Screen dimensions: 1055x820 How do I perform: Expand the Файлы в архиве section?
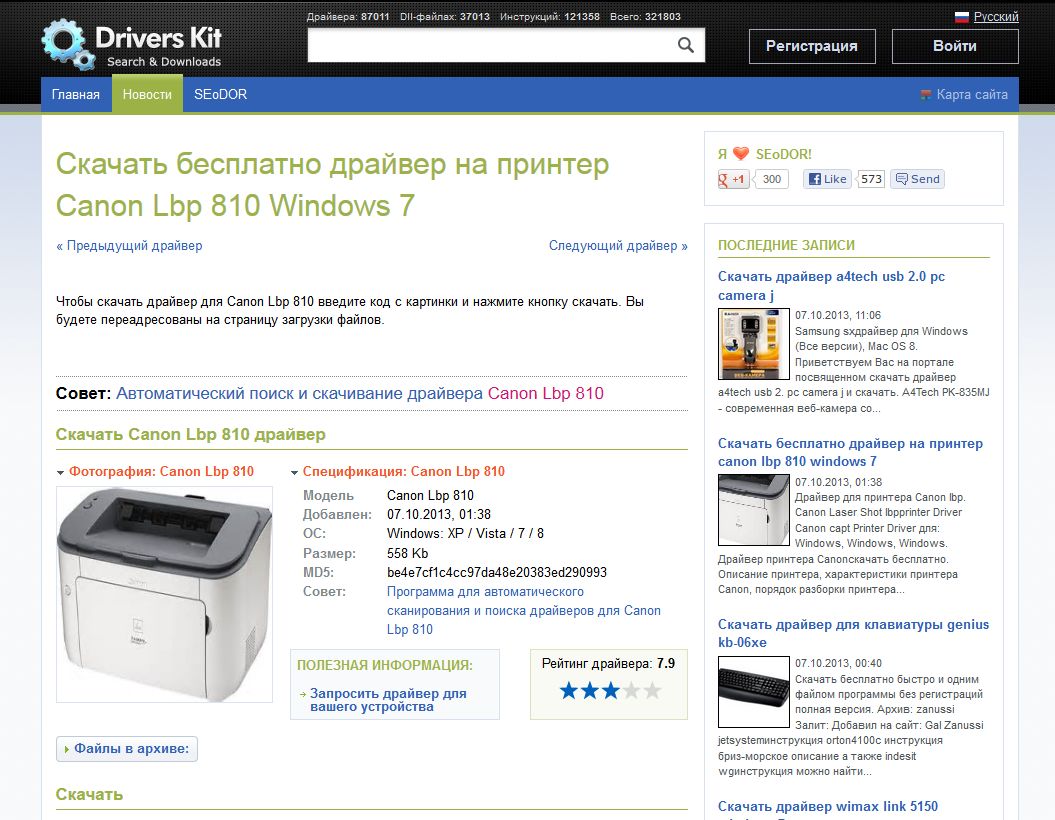pos(127,749)
